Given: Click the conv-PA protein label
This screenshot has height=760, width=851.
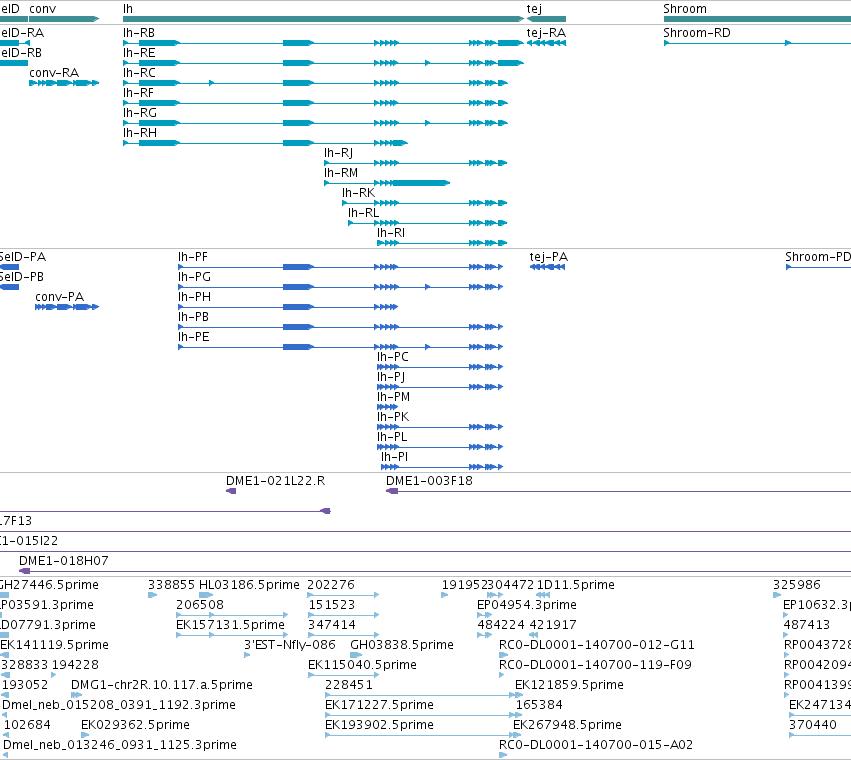Looking at the screenshot, I should click(60, 297).
